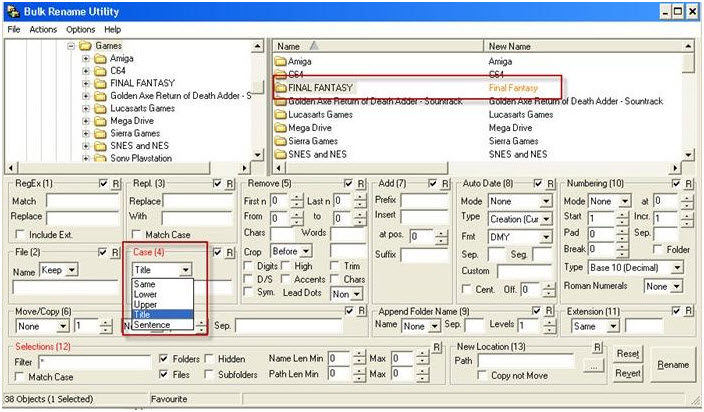The height and width of the screenshot is (412, 704).
Task: Click the FINAL FANTASY folder icon in file list
Action: (x=281, y=88)
